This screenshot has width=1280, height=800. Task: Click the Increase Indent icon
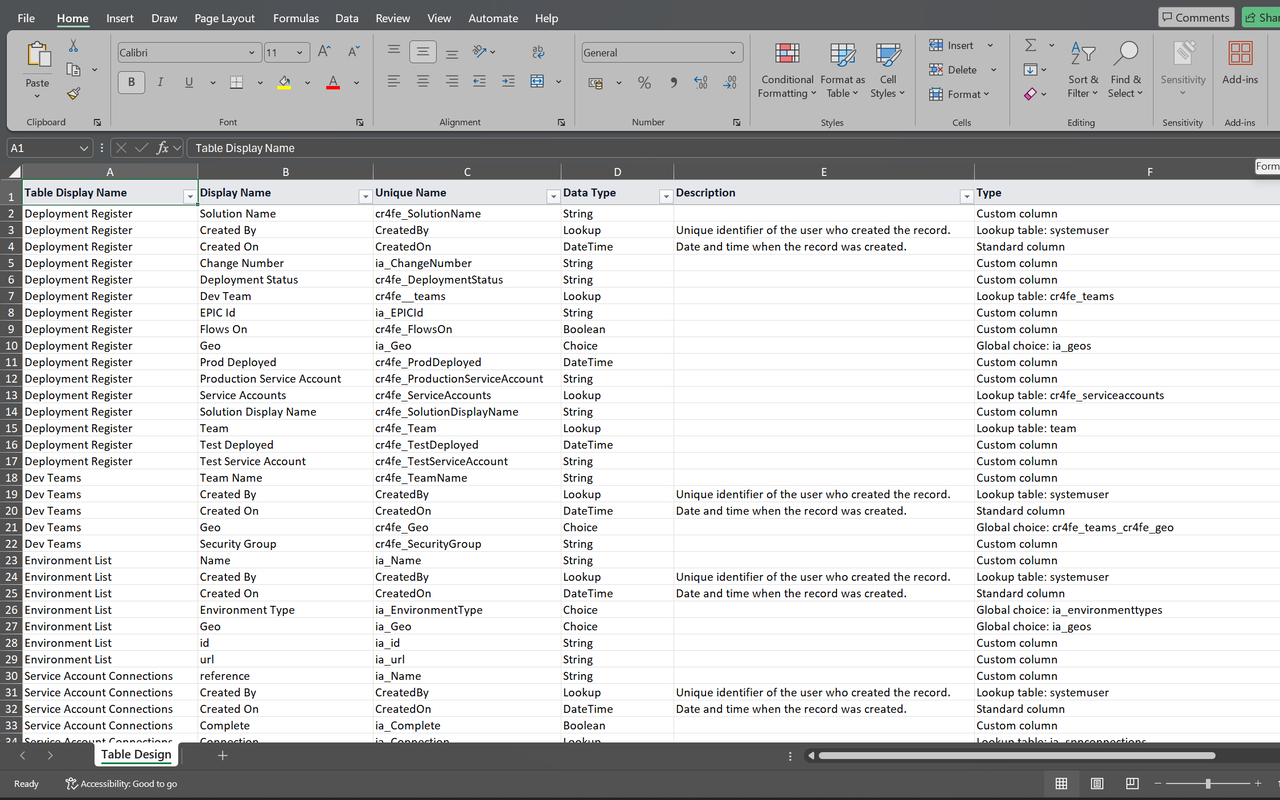pyautogui.click(x=509, y=82)
